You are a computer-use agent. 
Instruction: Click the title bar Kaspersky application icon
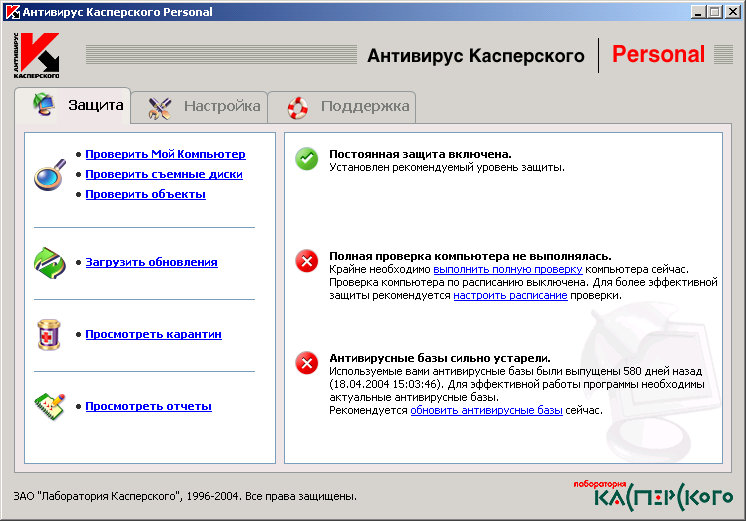pos(12,11)
